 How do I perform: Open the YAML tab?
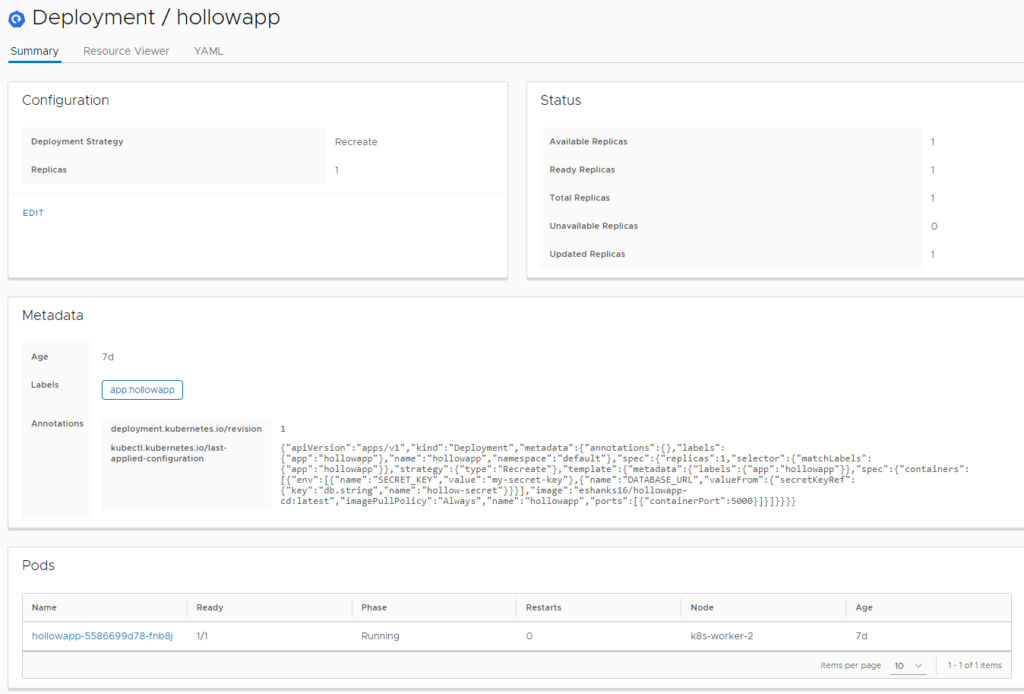[x=208, y=51]
